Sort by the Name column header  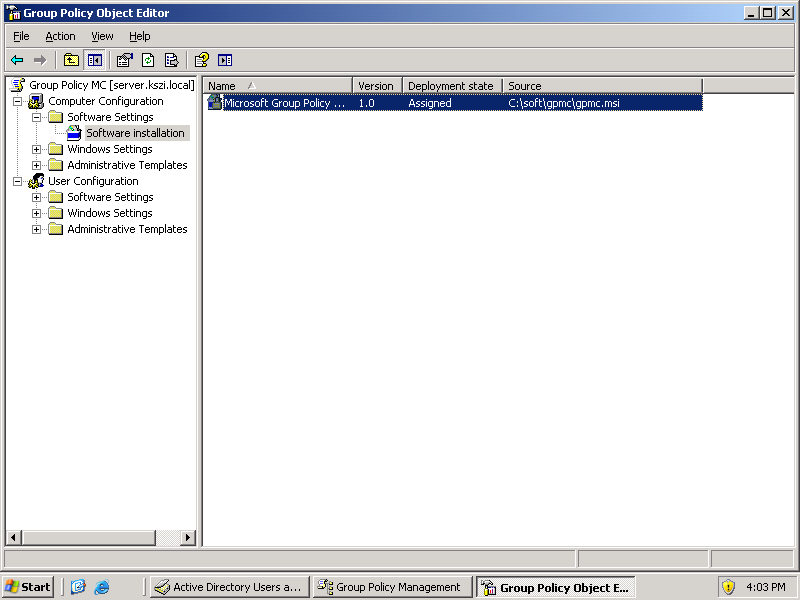pyautogui.click(x=278, y=86)
